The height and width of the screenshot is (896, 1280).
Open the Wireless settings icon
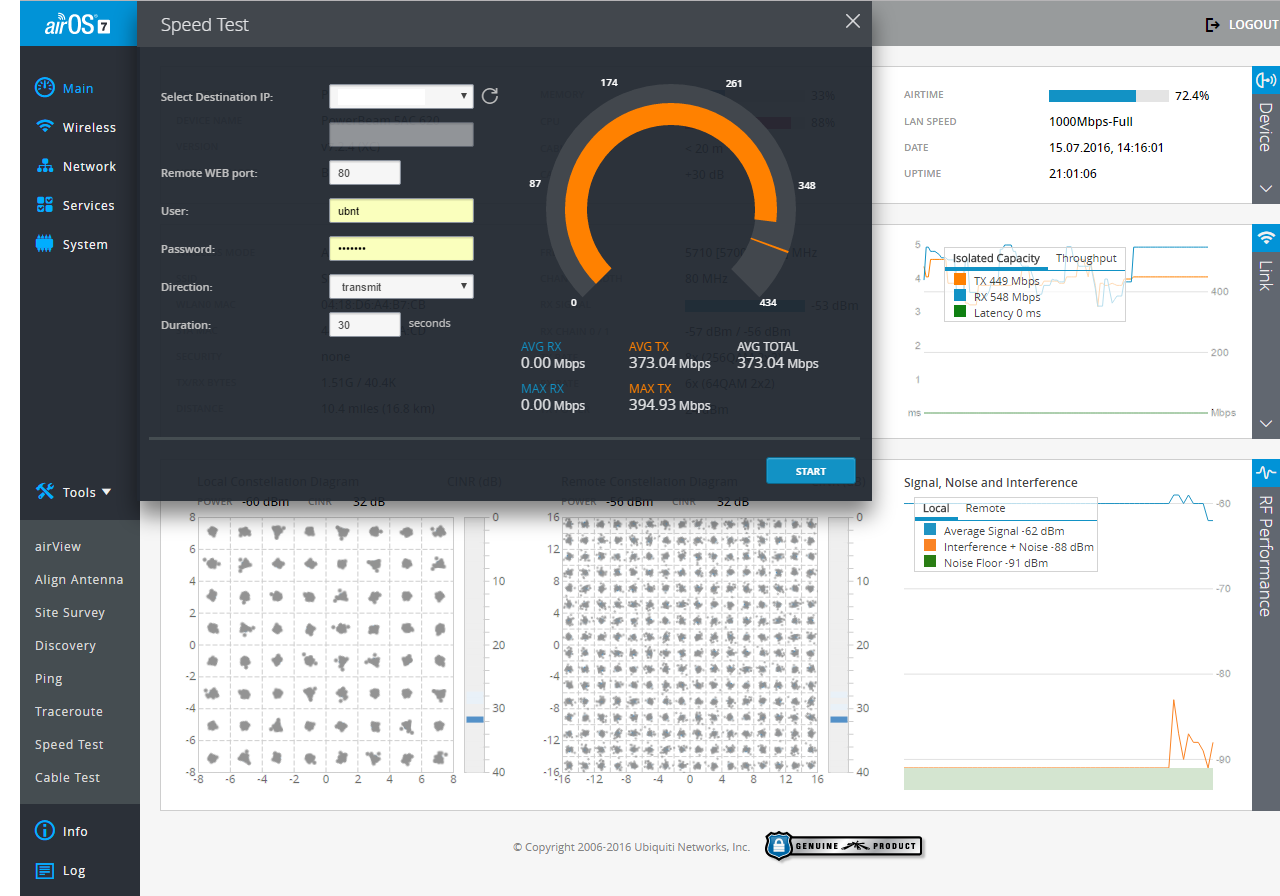[x=44, y=127]
